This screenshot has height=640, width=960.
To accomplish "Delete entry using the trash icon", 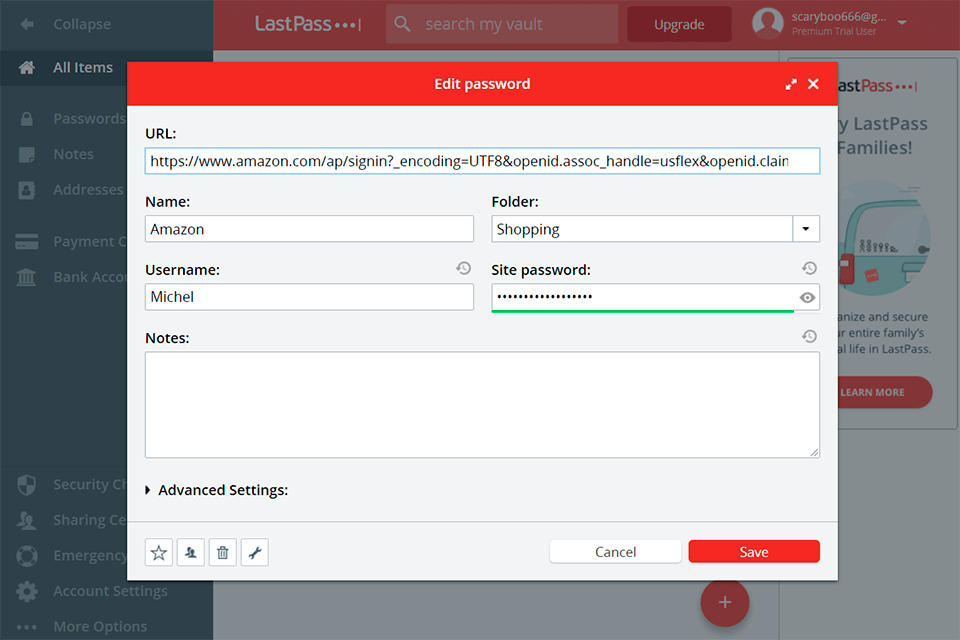I will pos(222,552).
